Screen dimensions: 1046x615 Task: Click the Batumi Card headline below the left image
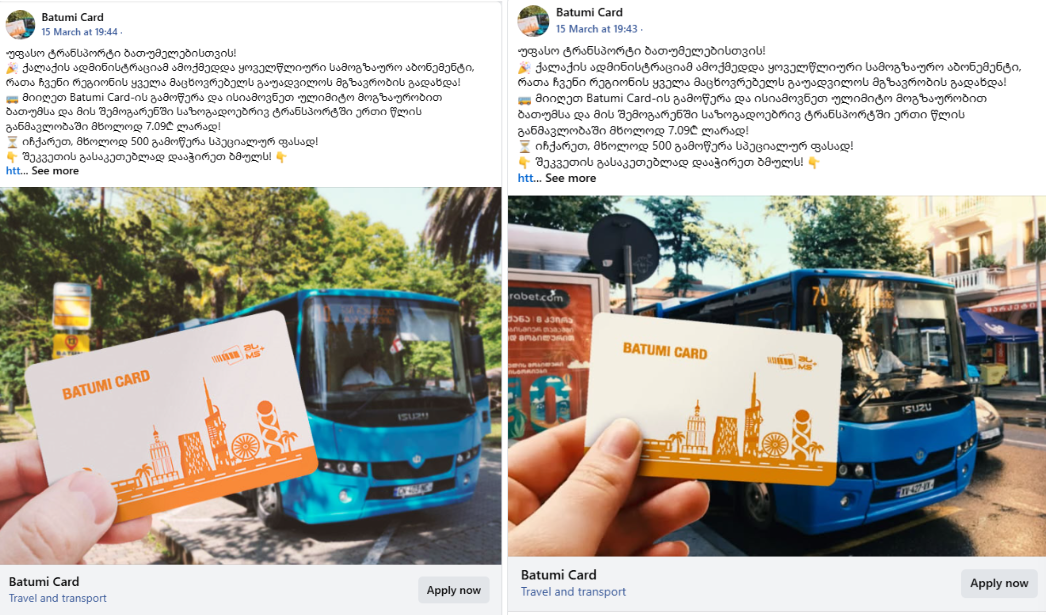[x=44, y=582]
